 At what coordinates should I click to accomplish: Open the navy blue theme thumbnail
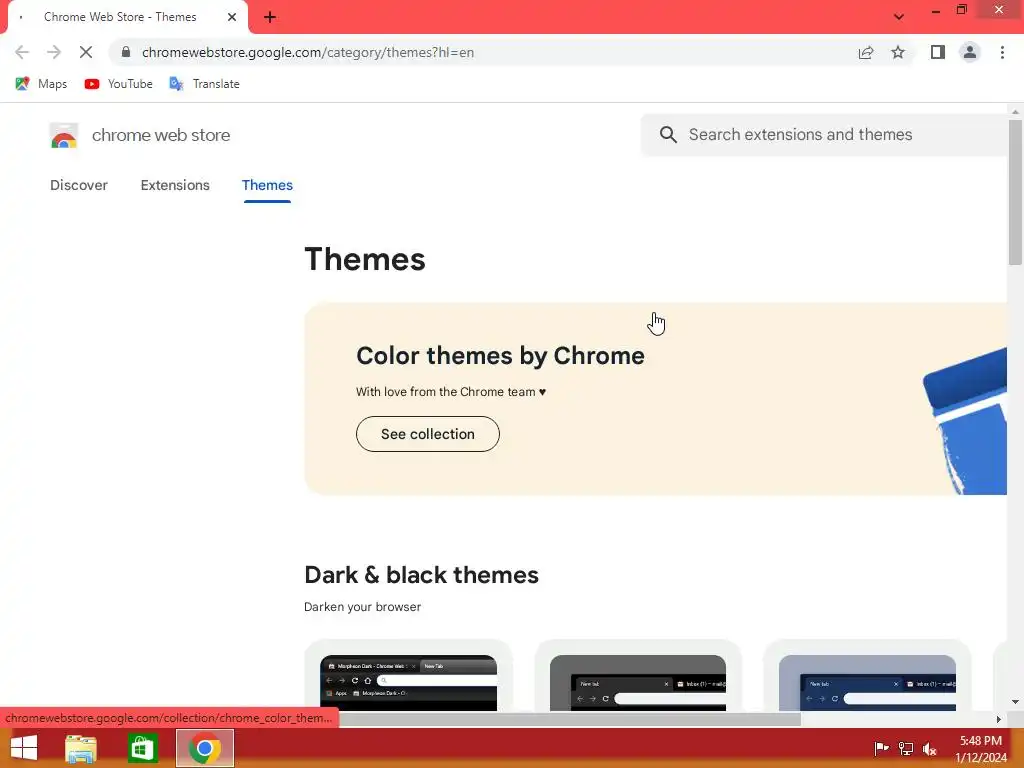coord(867,682)
